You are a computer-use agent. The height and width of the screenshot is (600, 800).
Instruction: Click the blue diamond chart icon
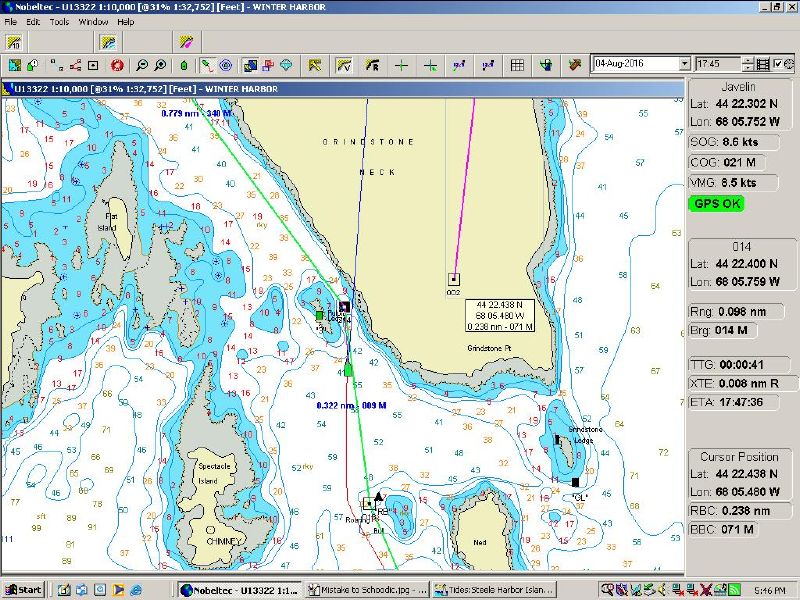(287, 65)
